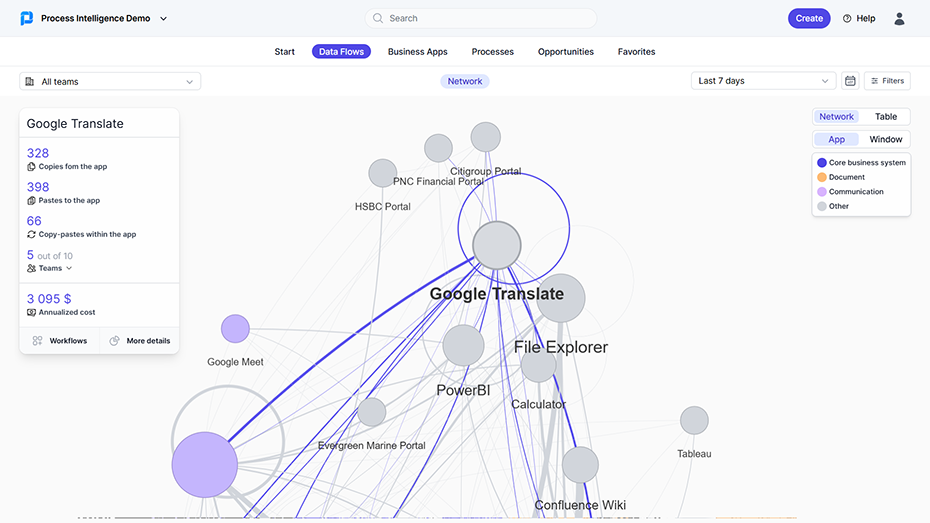The image size is (930, 523).
Task: Click the 66 copy-pastes count
Action: [34, 221]
